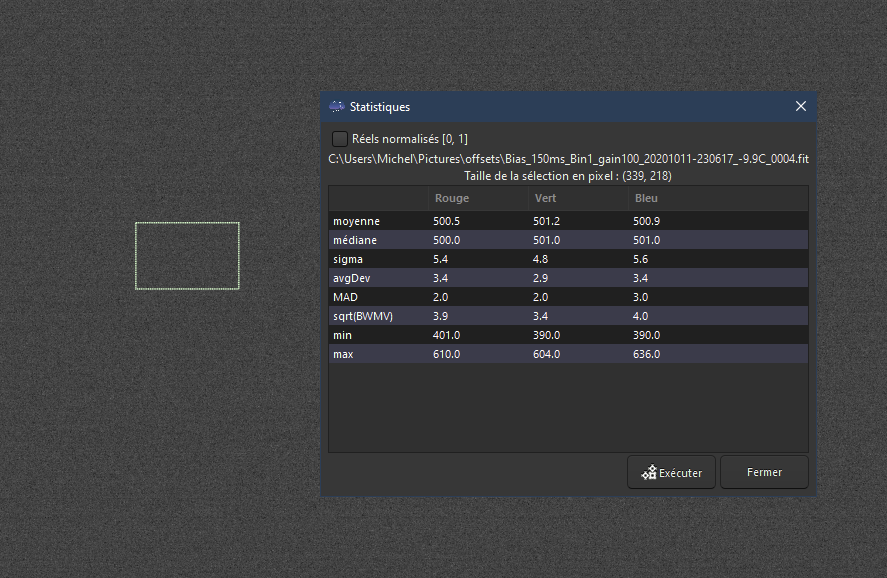
Task: Click the sigma Bleu value 5.6
Action: coord(640,259)
